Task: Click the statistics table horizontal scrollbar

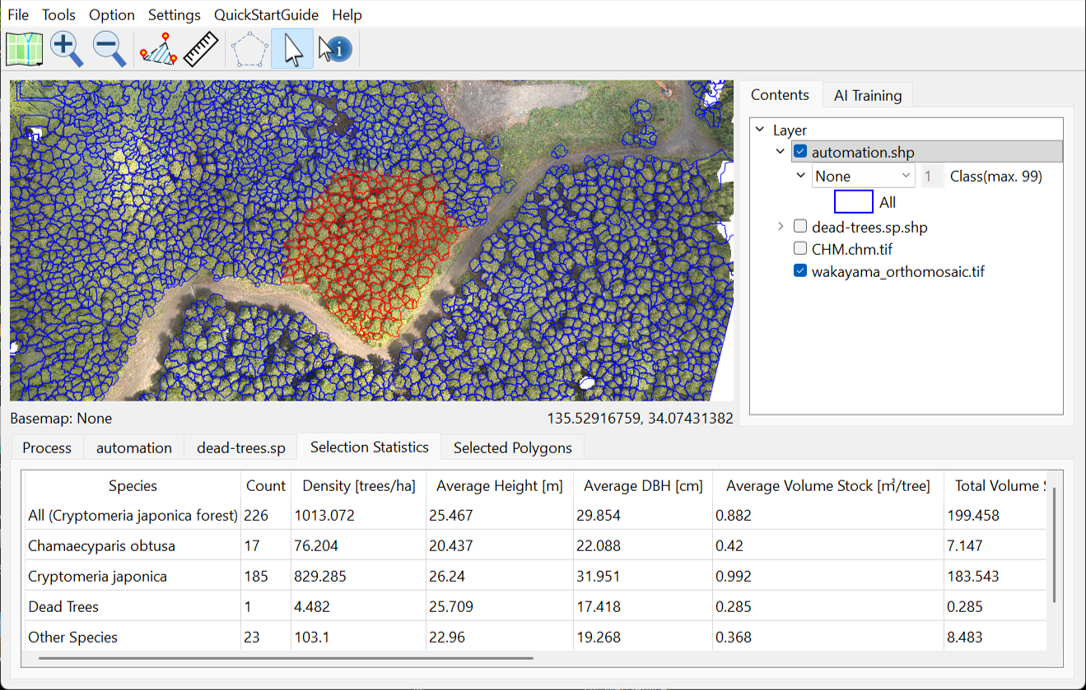Action: tap(285, 658)
